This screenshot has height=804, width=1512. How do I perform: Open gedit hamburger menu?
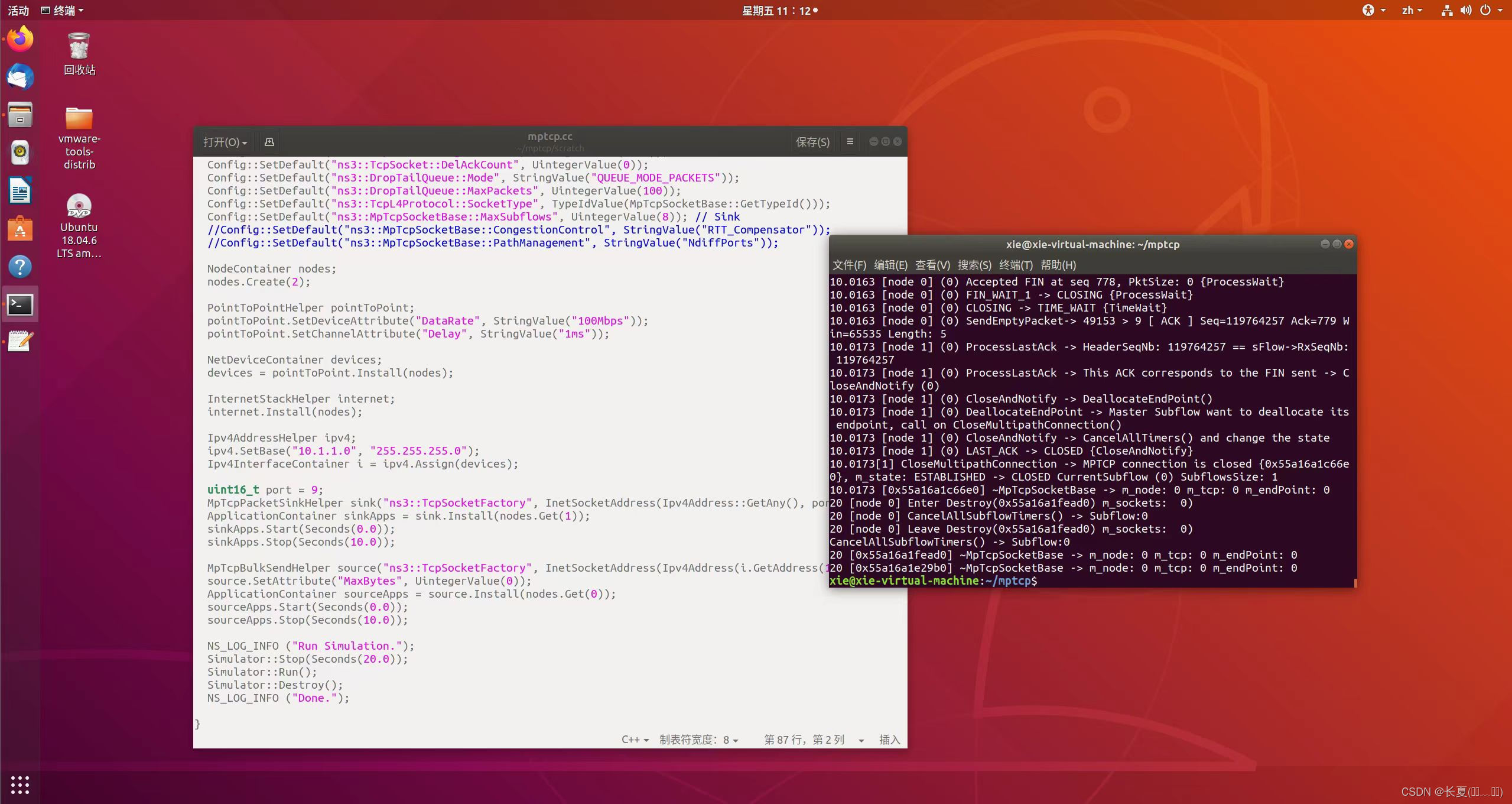(850, 142)
